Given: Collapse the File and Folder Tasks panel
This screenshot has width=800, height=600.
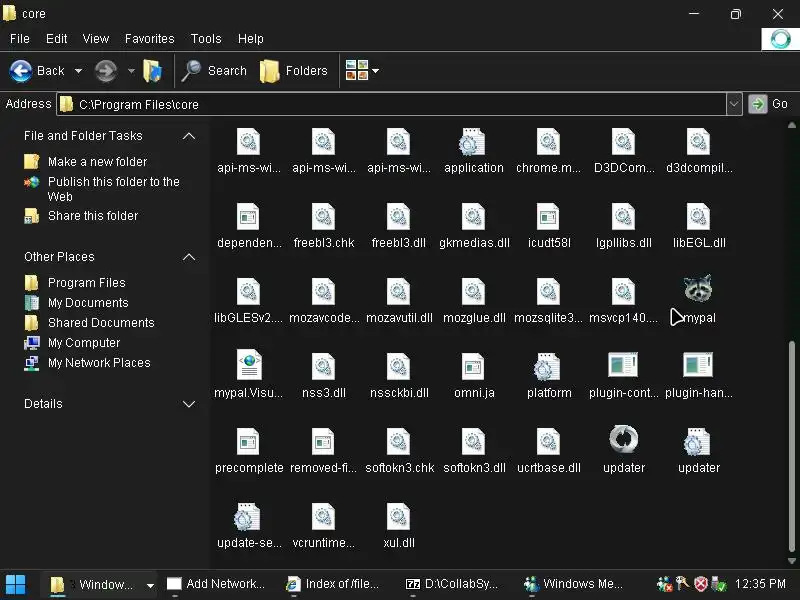Looking at the screenshot, I should (189, 136).
